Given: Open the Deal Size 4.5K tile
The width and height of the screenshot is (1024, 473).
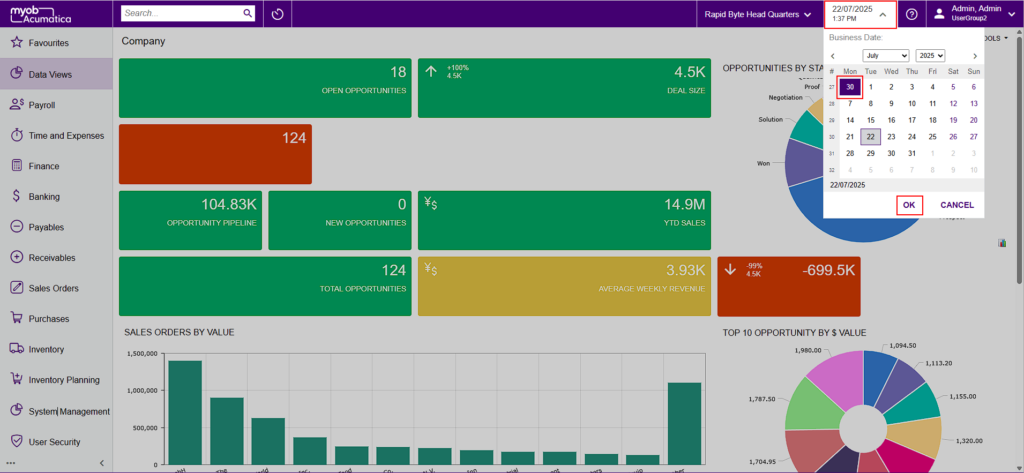Looking at the screenshot, I should tap(564, 88).
